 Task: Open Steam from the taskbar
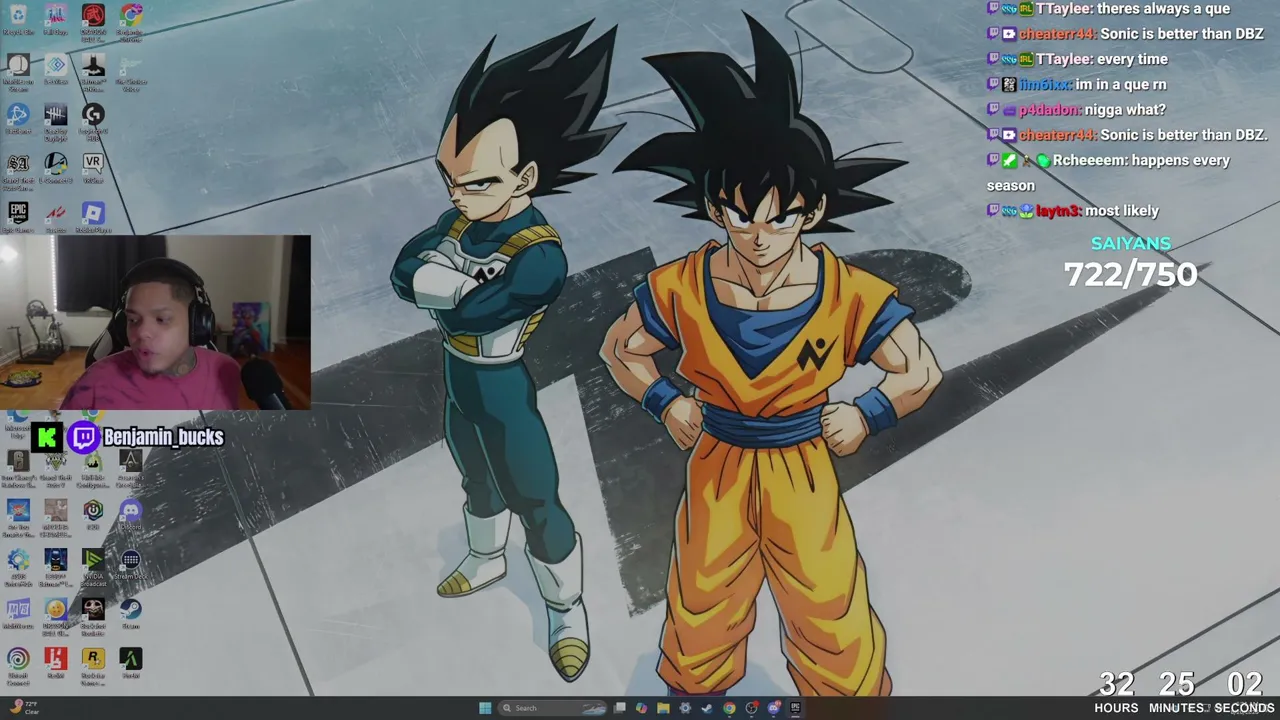707,708
